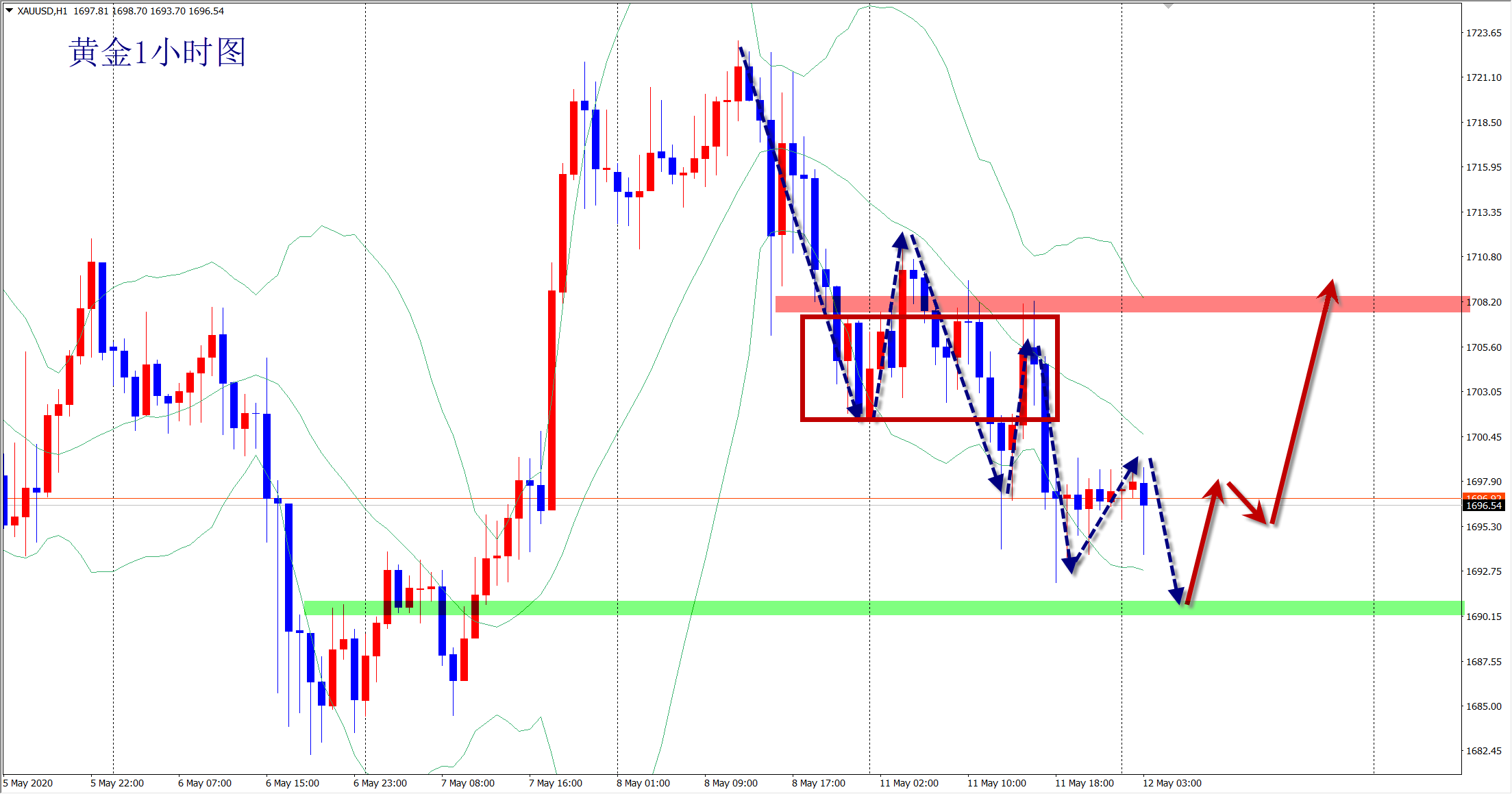Click the 6 May 07:00 time label
This screenshot has width=1512, height=794.
tap(205, 783)
